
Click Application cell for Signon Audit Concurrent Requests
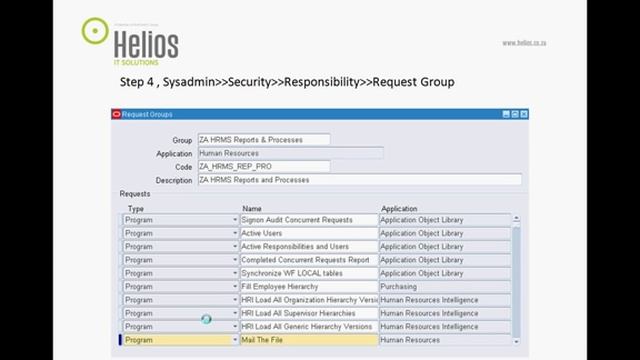(445, 220)
